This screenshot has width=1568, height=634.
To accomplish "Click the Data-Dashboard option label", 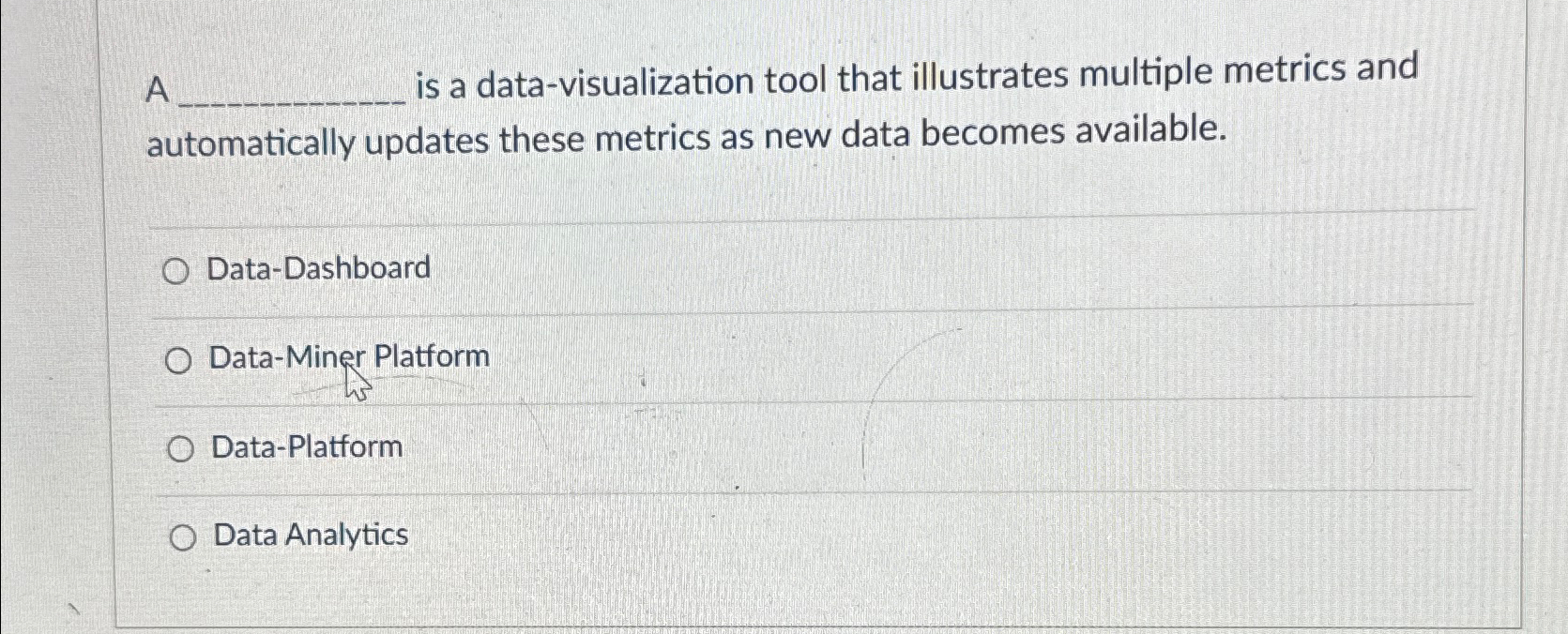I will coord(320,268).
